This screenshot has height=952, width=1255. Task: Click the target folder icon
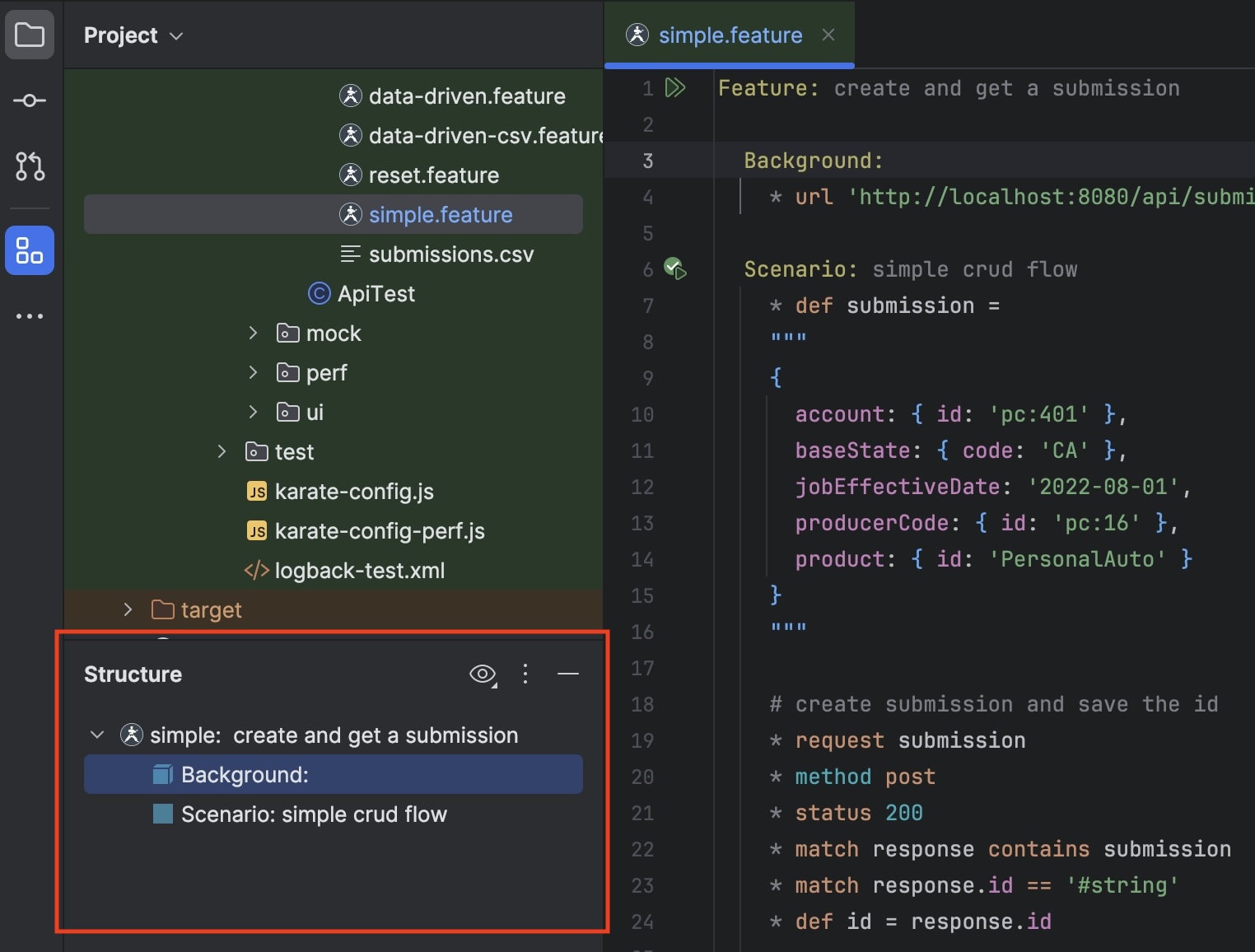pos(163,609)
